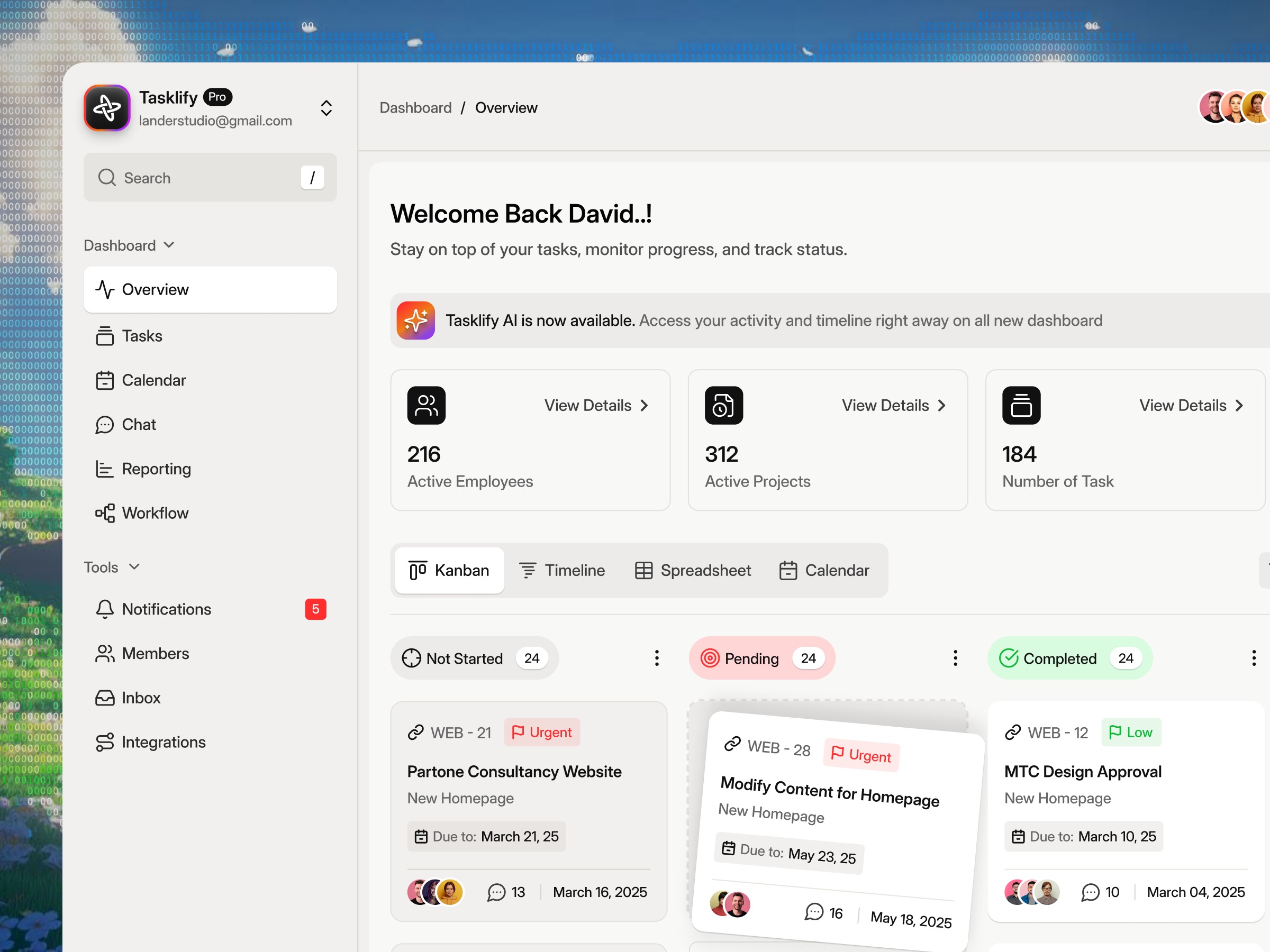Click the Not Started column label
Viewport: 1270px width, 952px height.
(x=465, y=658)
